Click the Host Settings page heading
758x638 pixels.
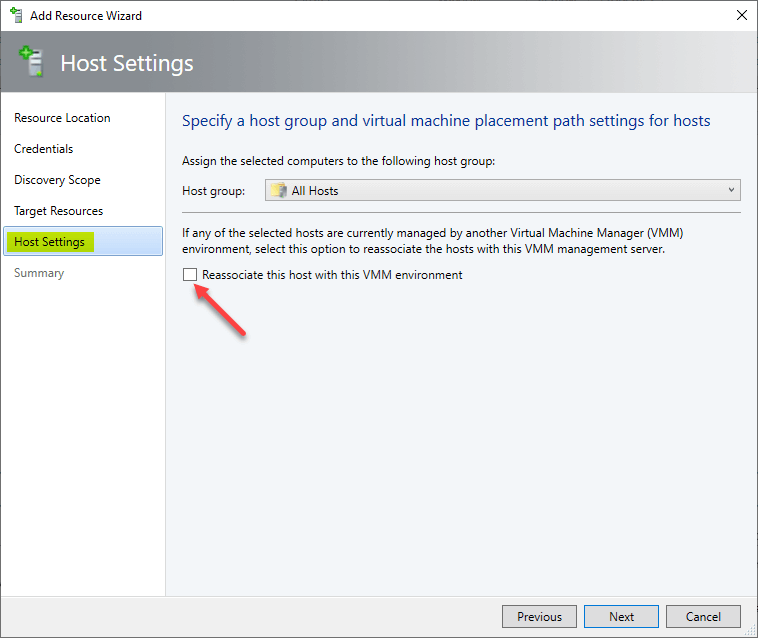[127, 63]
